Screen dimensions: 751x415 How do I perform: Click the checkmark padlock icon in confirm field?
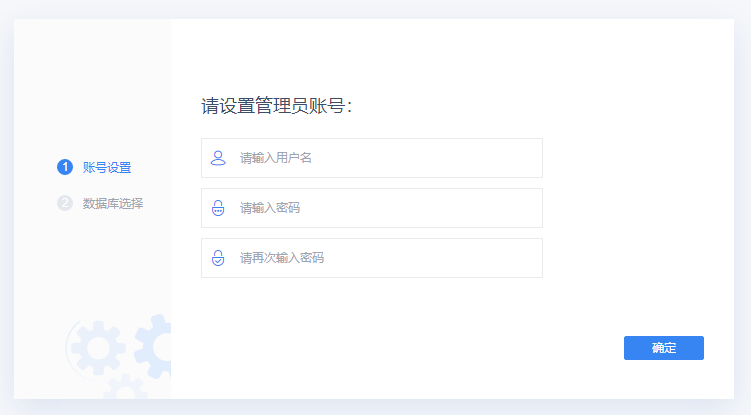(x=218, y=258)
